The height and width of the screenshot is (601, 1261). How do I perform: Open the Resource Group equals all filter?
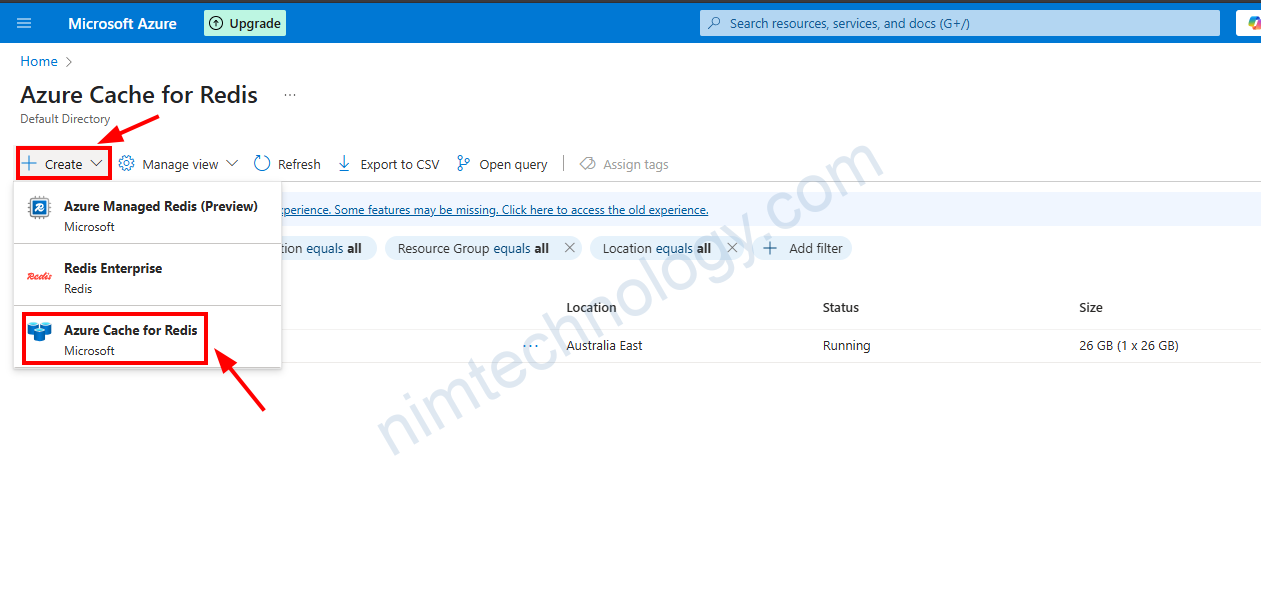pos(473,248)
